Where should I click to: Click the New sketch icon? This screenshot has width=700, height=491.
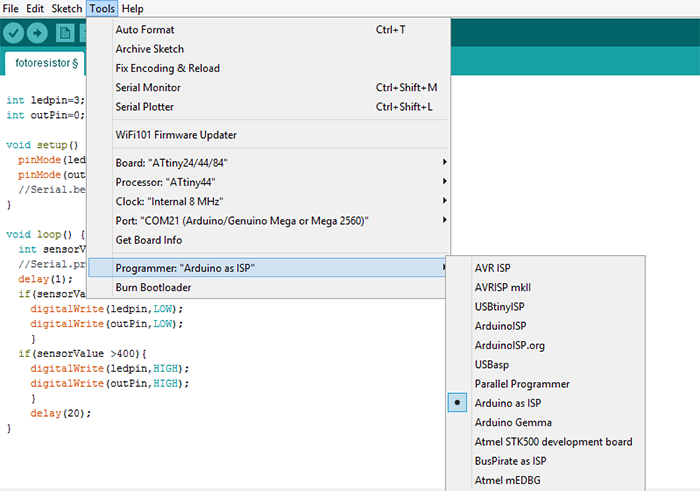point(64,33)
